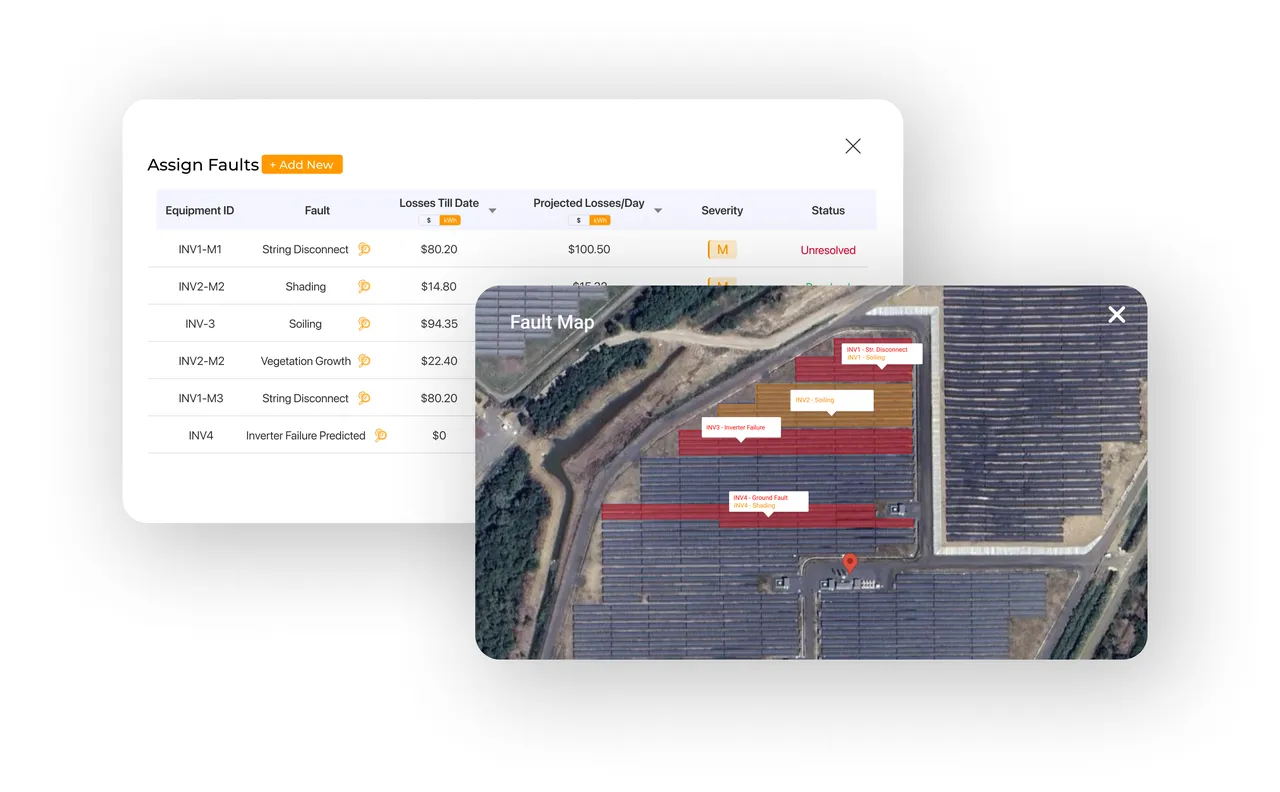
Task: Click INV2 - Soiling map label
Action: click(832, 400)
